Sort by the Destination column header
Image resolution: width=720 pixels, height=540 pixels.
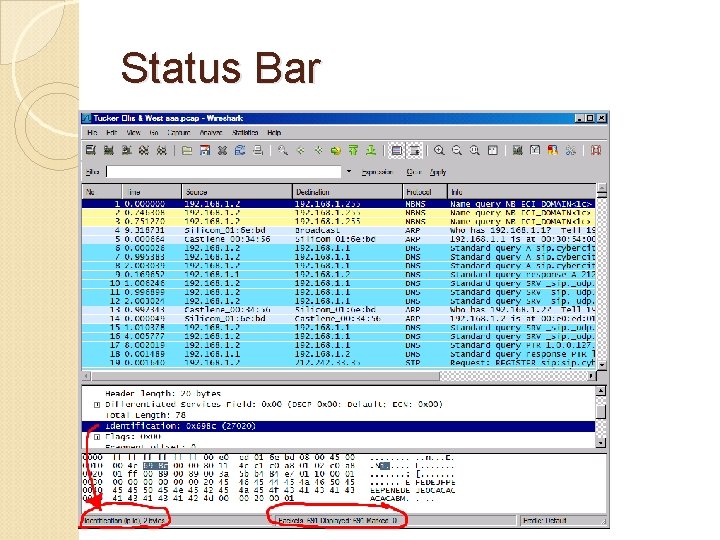[x=347, y=191]
